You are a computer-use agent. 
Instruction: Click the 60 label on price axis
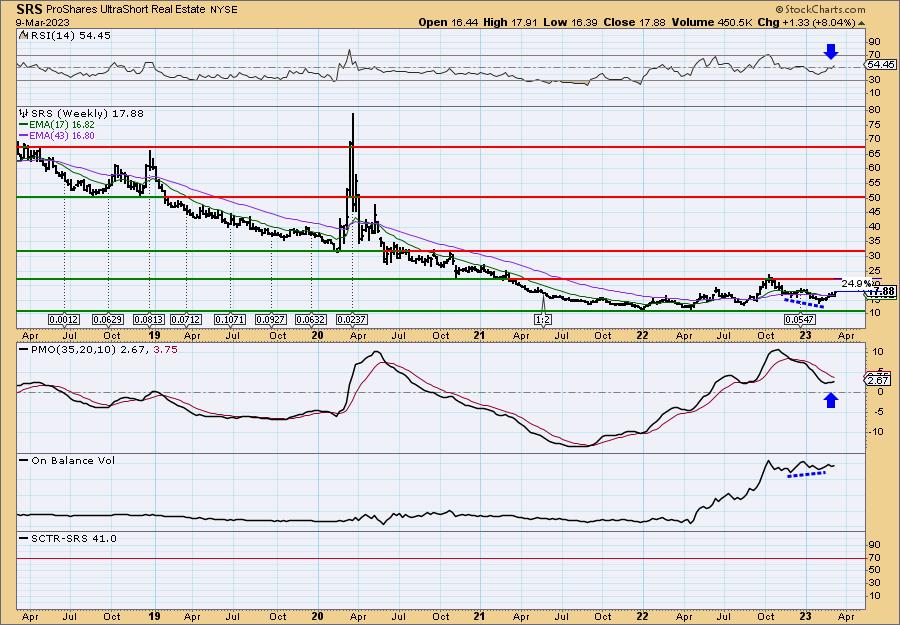coord(874,168)
